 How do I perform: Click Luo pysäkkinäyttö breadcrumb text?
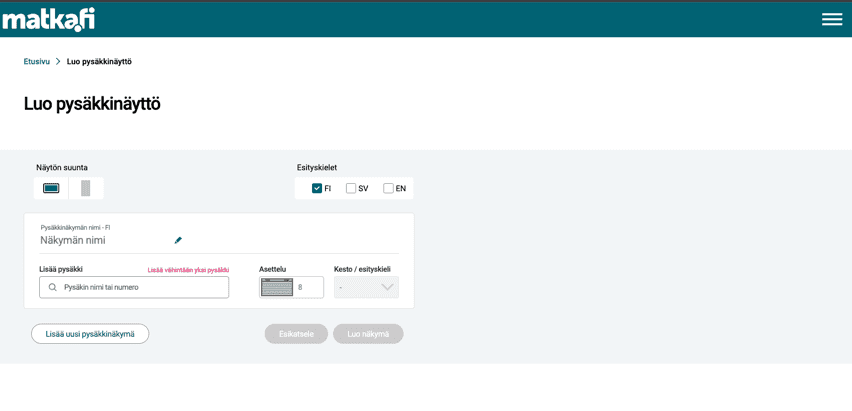pos(99,61)
